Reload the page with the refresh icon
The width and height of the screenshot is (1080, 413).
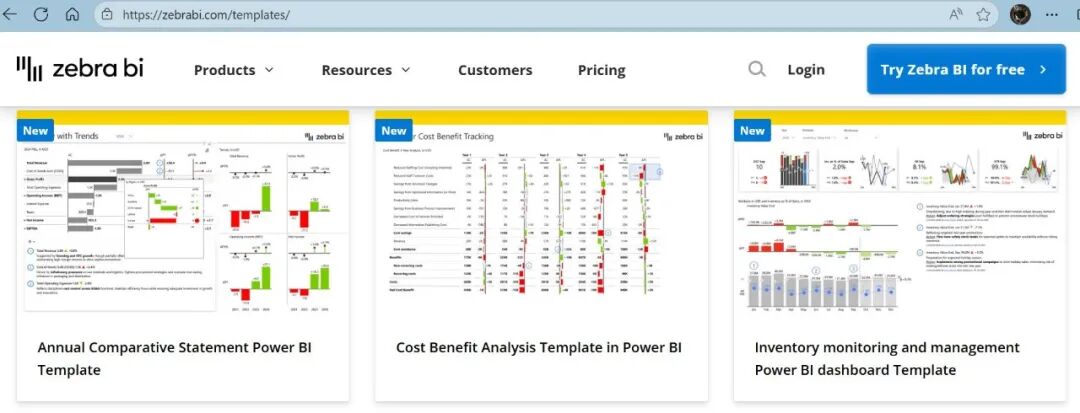(41, 14)
